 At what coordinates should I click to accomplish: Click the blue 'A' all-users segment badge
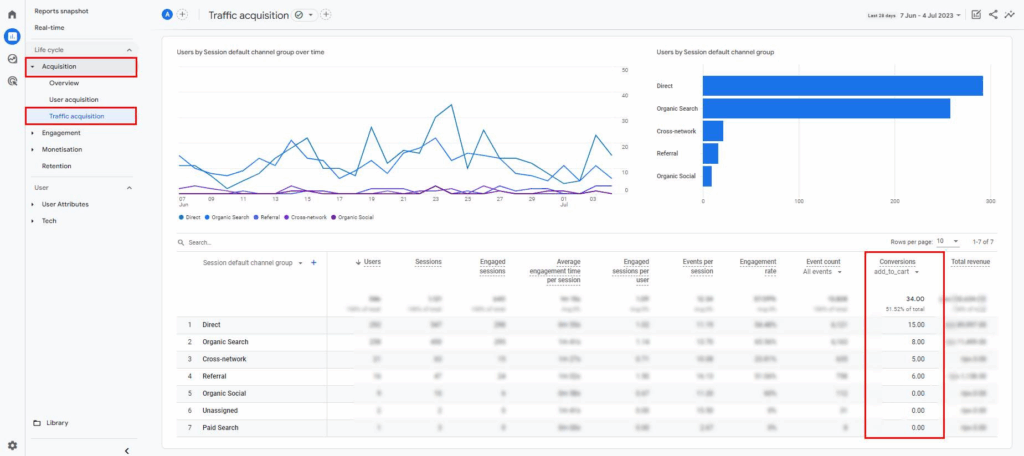pyautogui.click(x=167, y=15)
